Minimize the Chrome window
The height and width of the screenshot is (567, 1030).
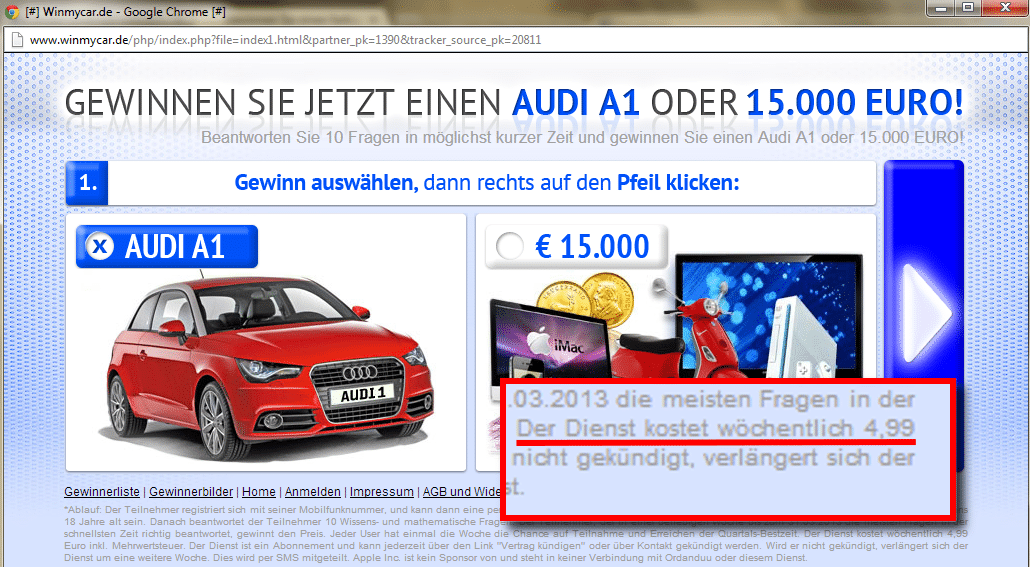coord(943,9)
